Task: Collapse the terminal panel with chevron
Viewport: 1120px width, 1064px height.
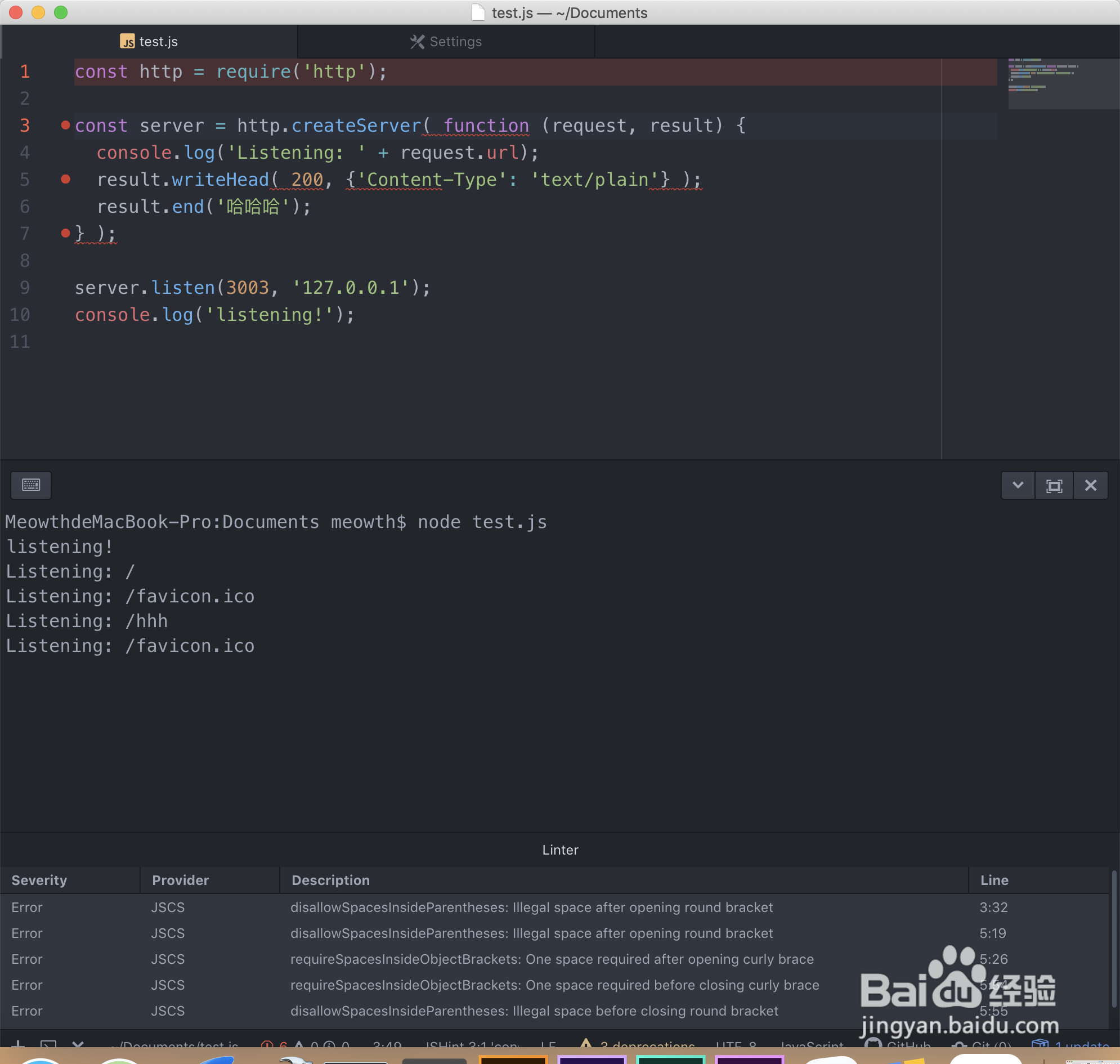Action: 1018,485
